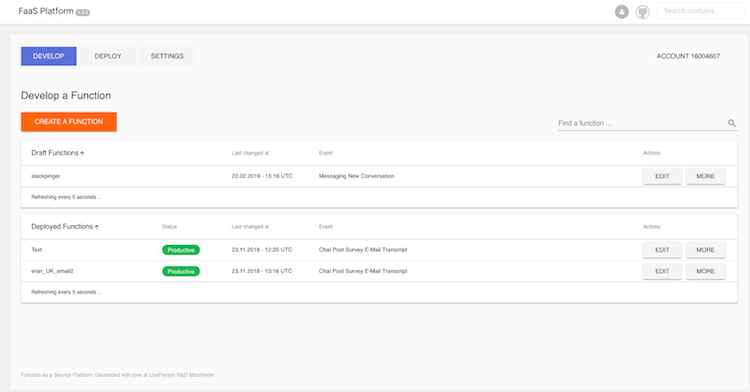Click Event header in Draft table
The width and height of the screenshot is (750, 392).
pos(325,153)
